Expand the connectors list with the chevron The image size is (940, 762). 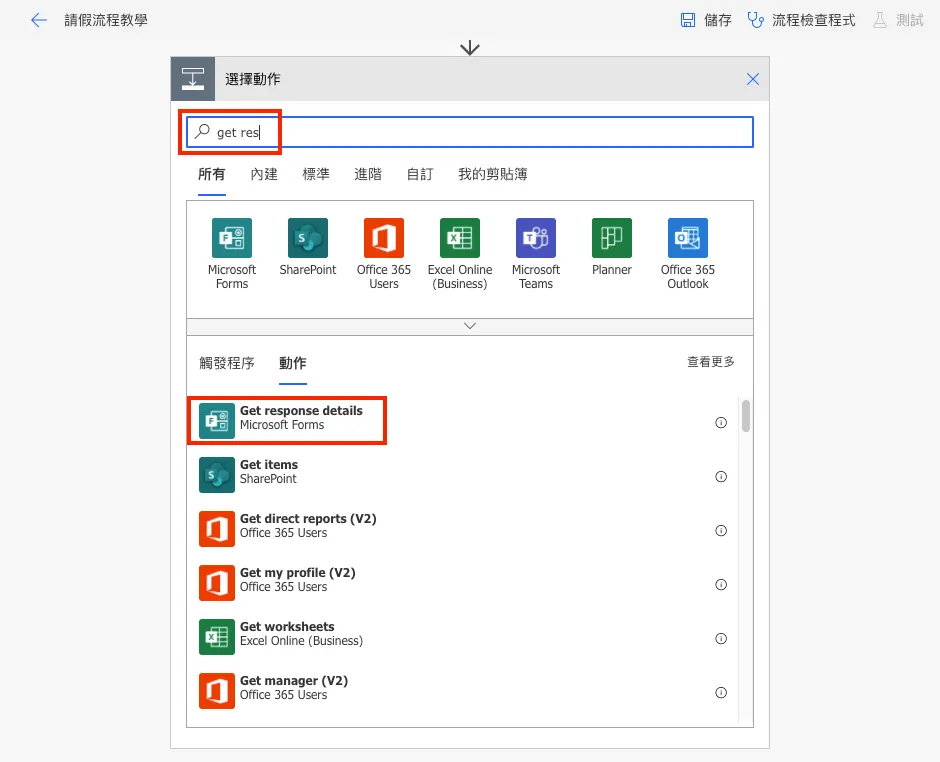click(470, 326)
